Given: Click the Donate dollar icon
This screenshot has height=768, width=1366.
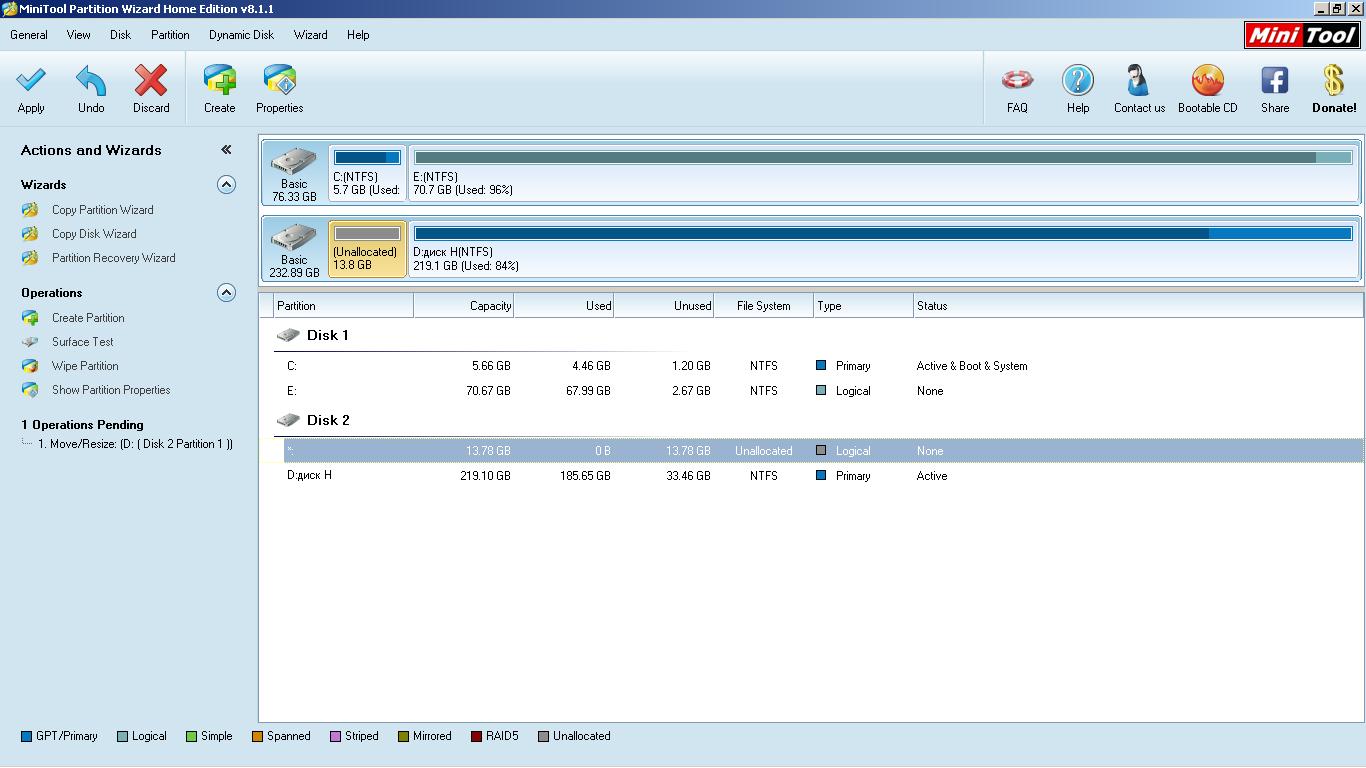Looking at the screenshot, I should pos(1333,80).
